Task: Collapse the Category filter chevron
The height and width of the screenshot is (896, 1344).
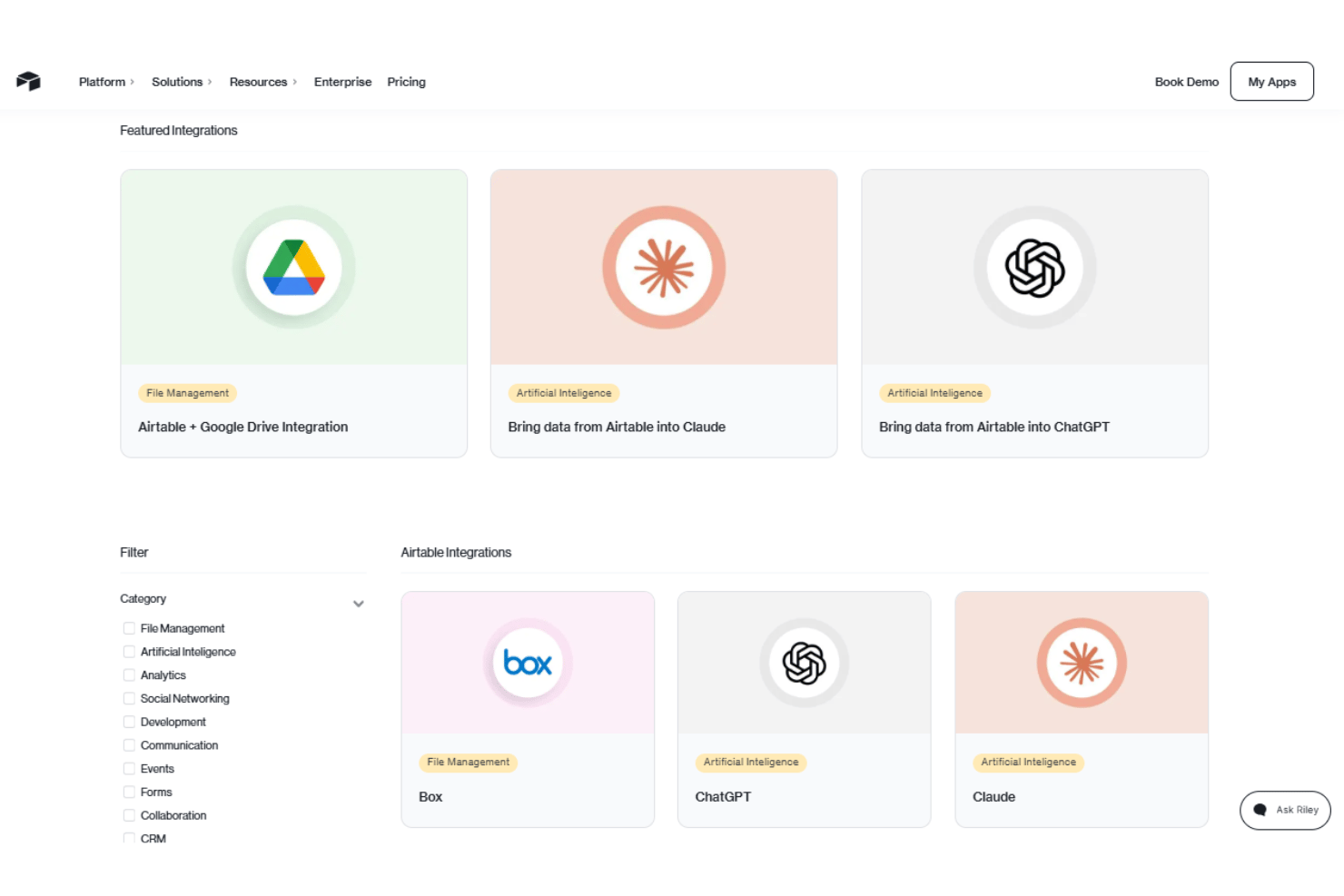Action: 359,604
